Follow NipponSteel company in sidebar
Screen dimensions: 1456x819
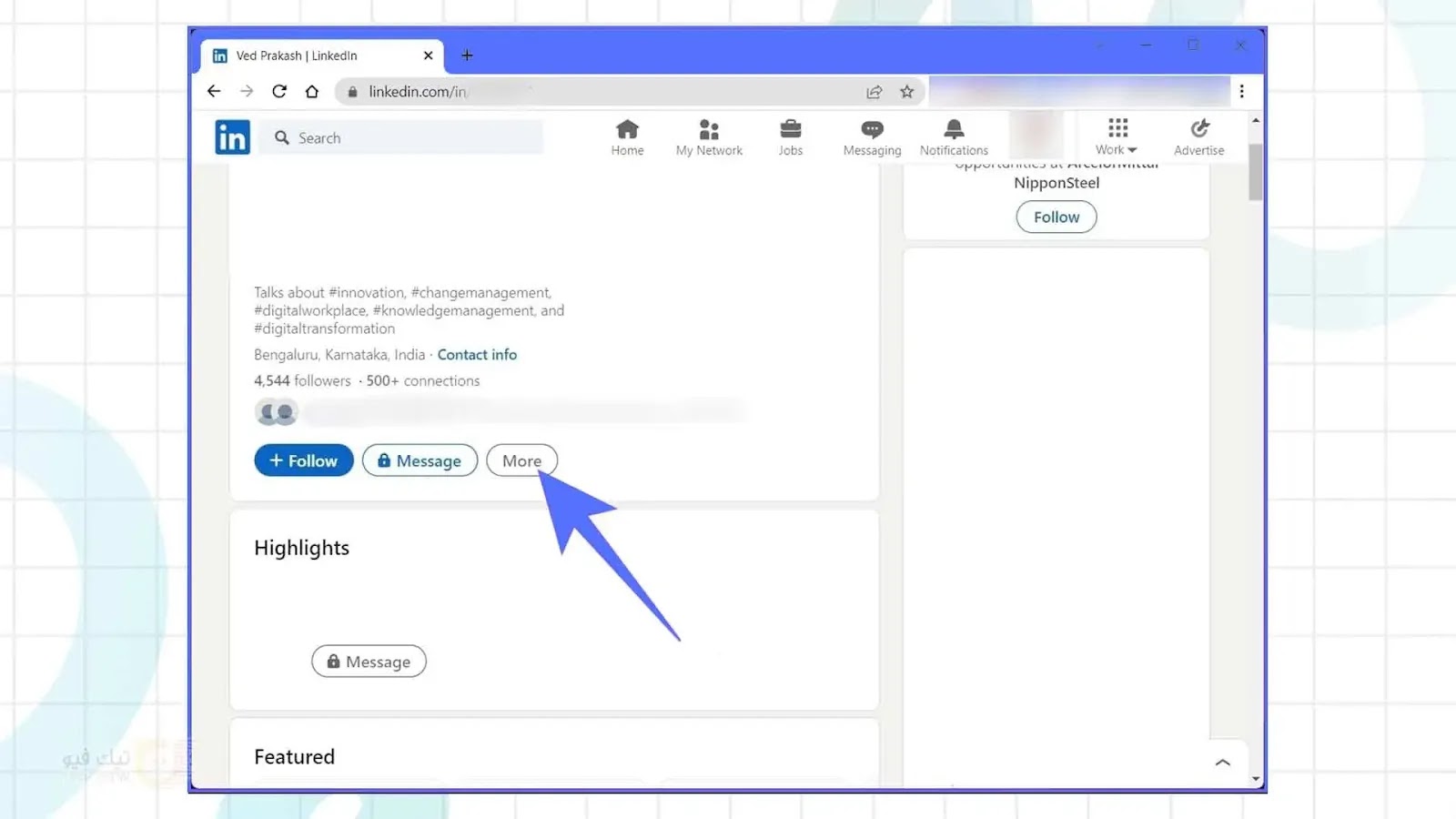(x=1057, y=217)
